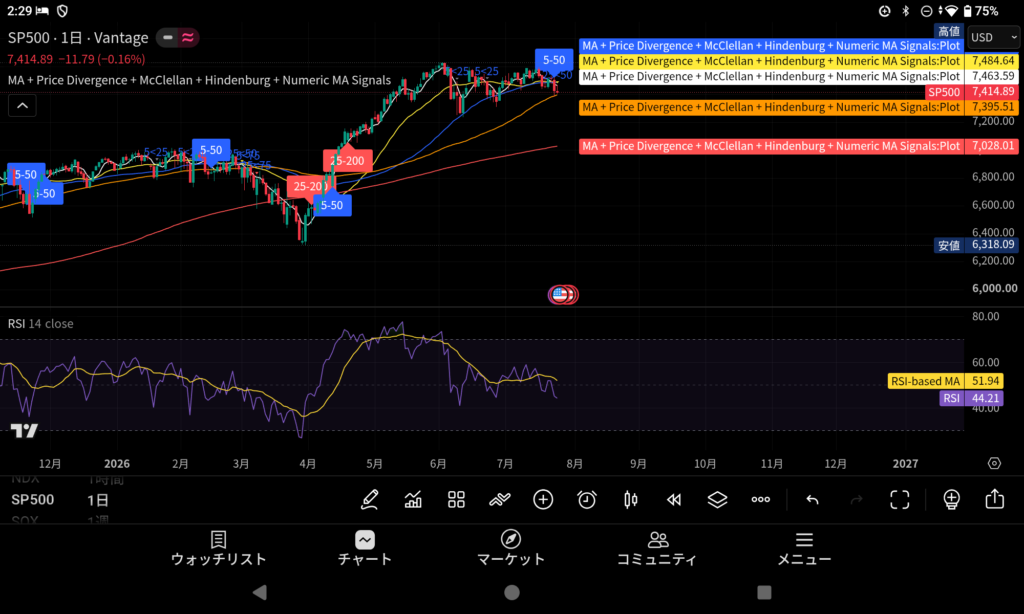
Task: Open the layout grid selector
Action: [x=456, y=500]
